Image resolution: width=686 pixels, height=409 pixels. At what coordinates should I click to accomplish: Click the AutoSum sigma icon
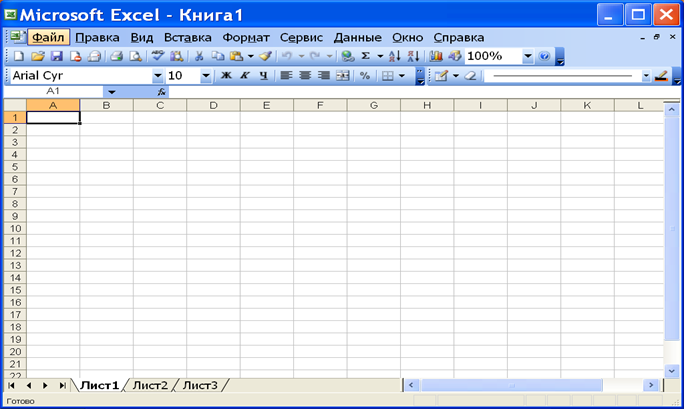click(x=365, y=57)
